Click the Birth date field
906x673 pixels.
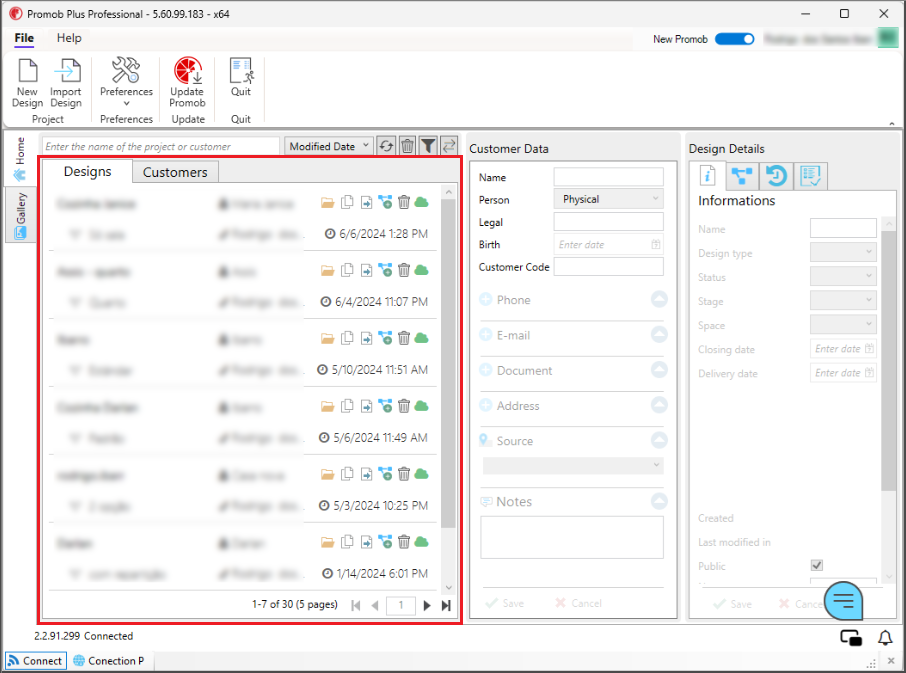coord(608,244)
